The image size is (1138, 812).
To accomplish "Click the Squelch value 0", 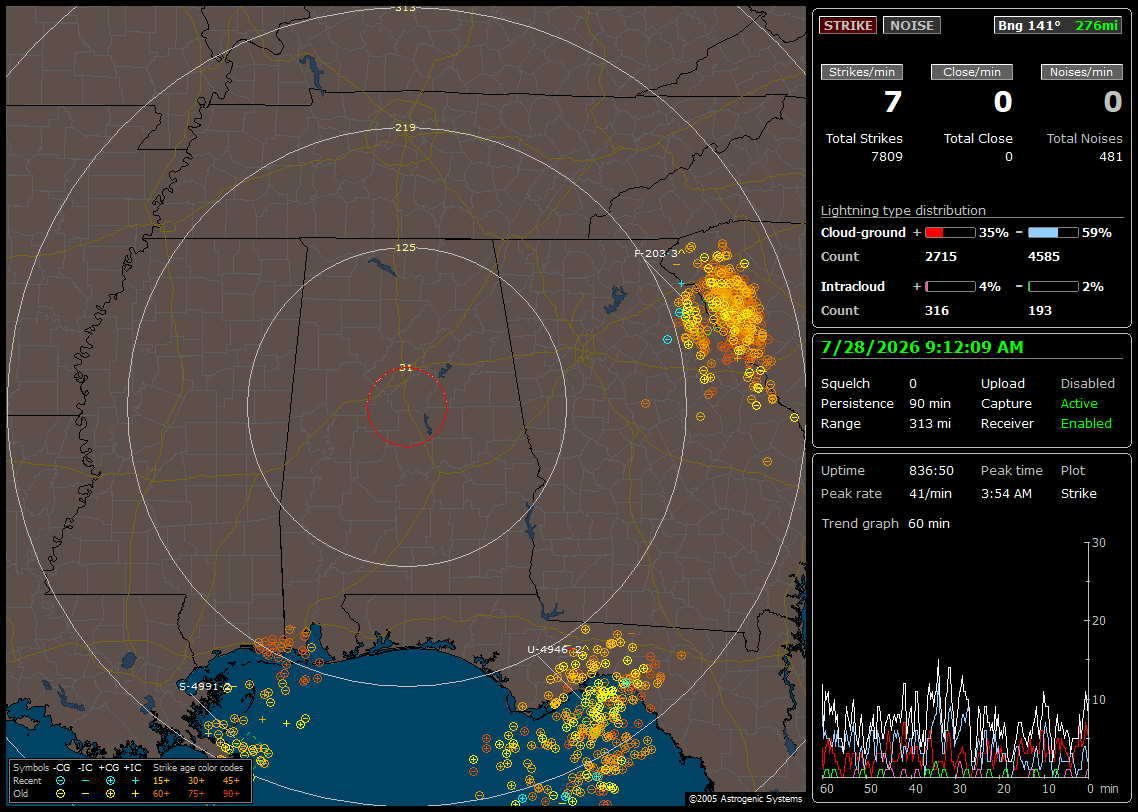I will (913, 384).
